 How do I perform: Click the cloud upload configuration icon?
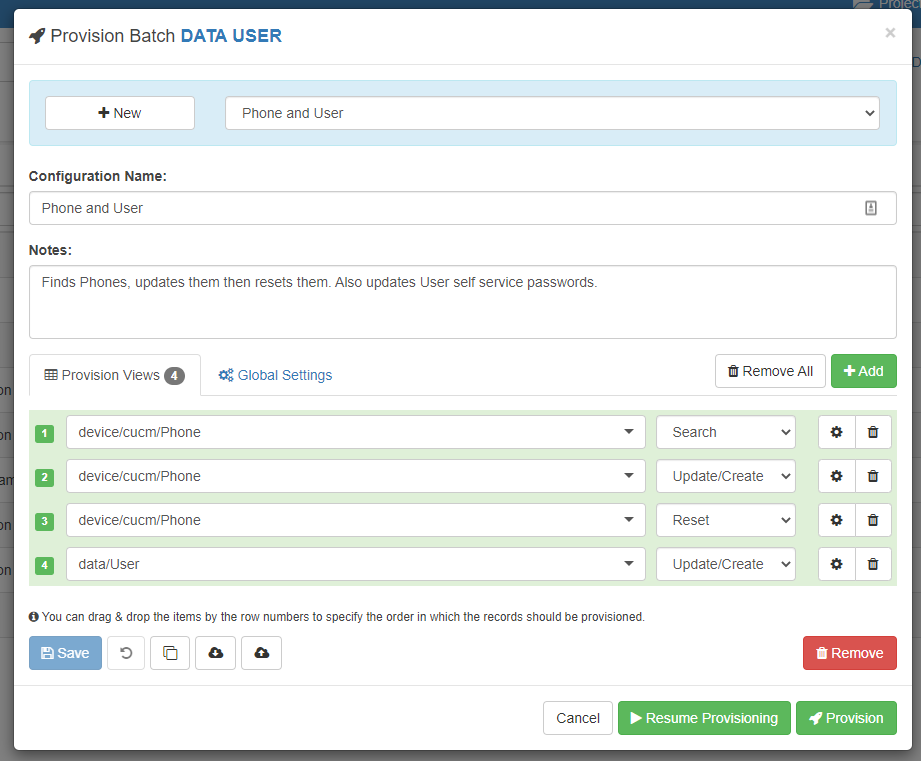[x=261, y=653]
